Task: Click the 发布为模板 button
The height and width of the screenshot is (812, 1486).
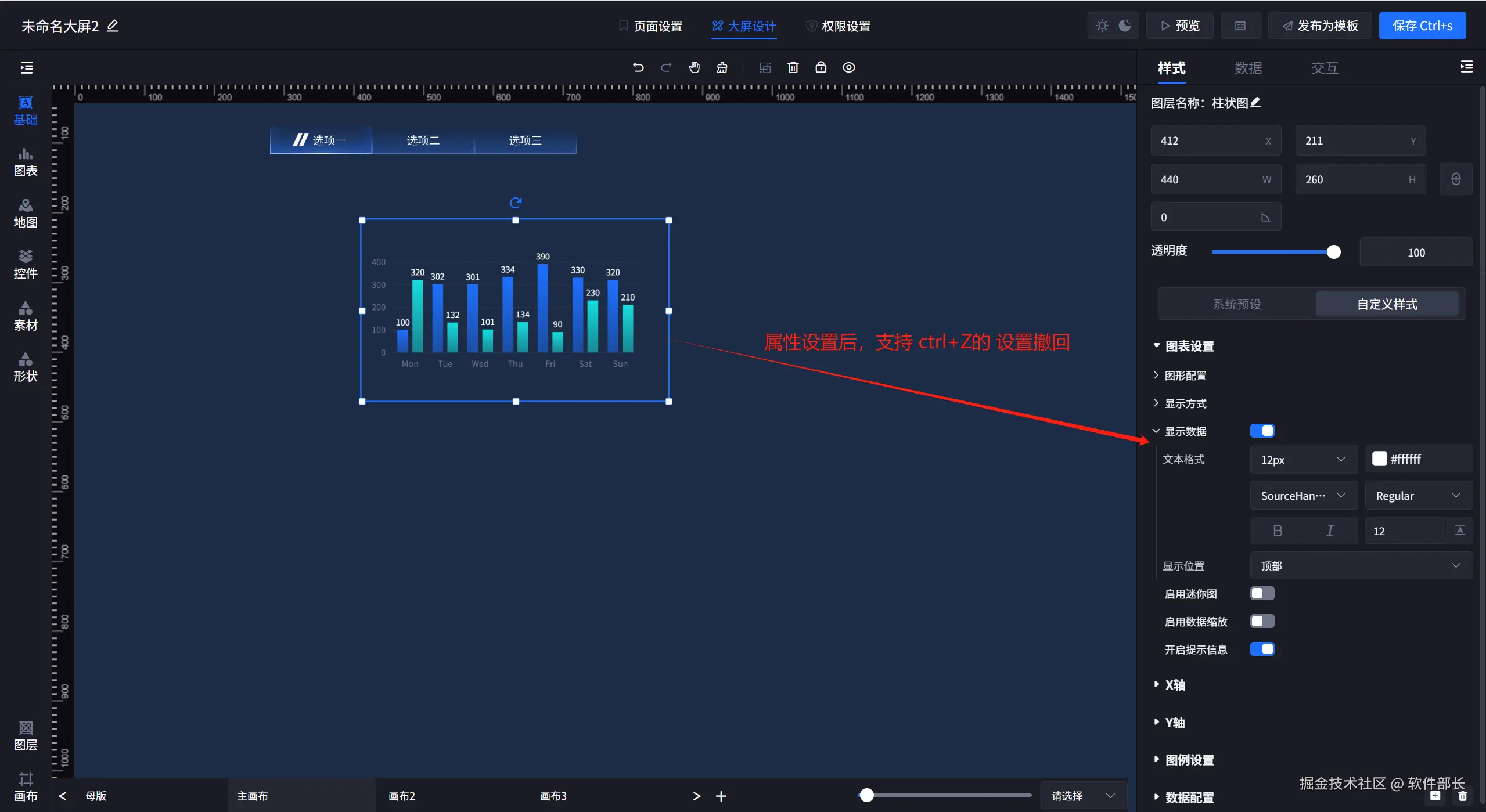Action: point(1320,26)
